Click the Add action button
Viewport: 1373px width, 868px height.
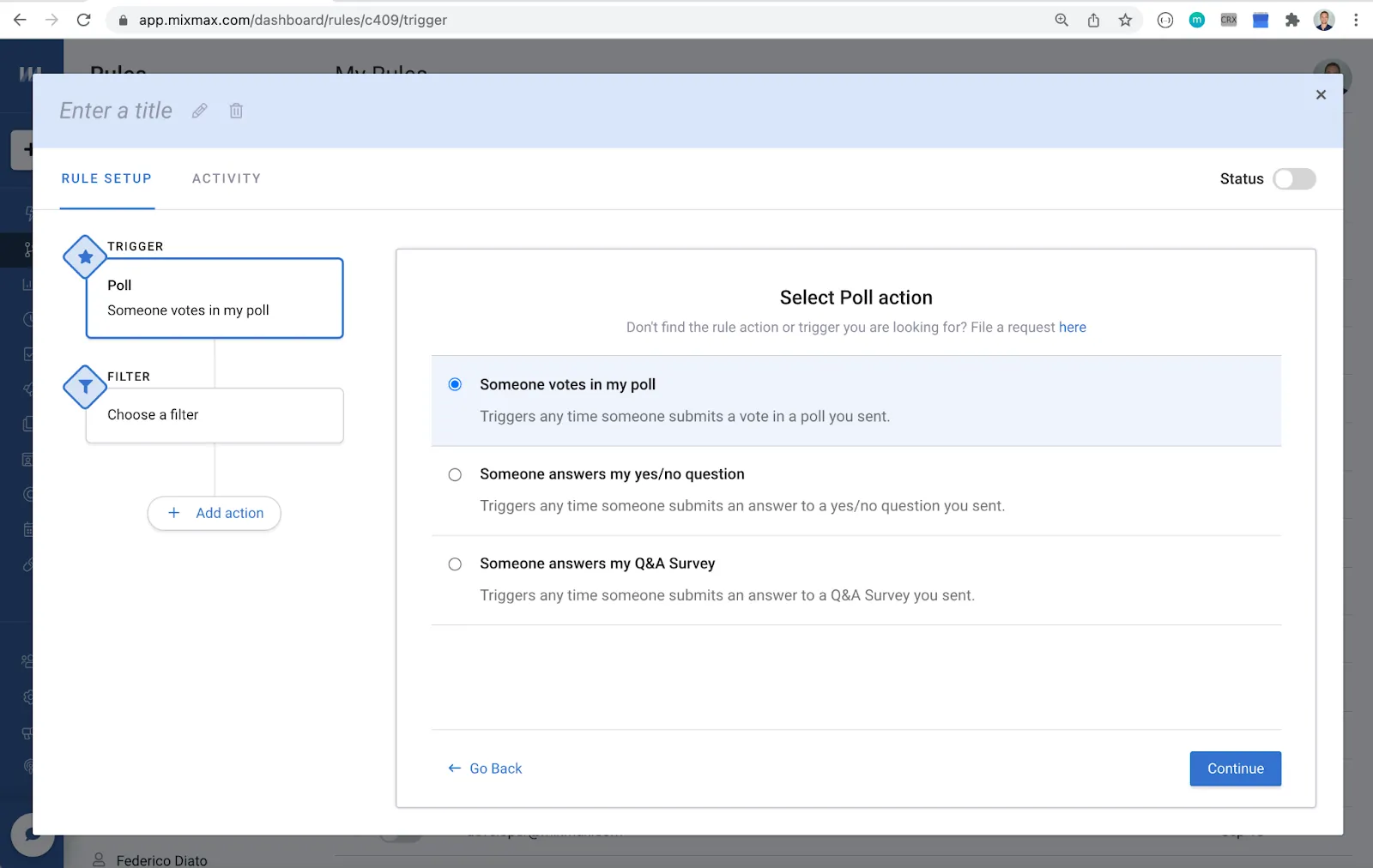[215, 513]
